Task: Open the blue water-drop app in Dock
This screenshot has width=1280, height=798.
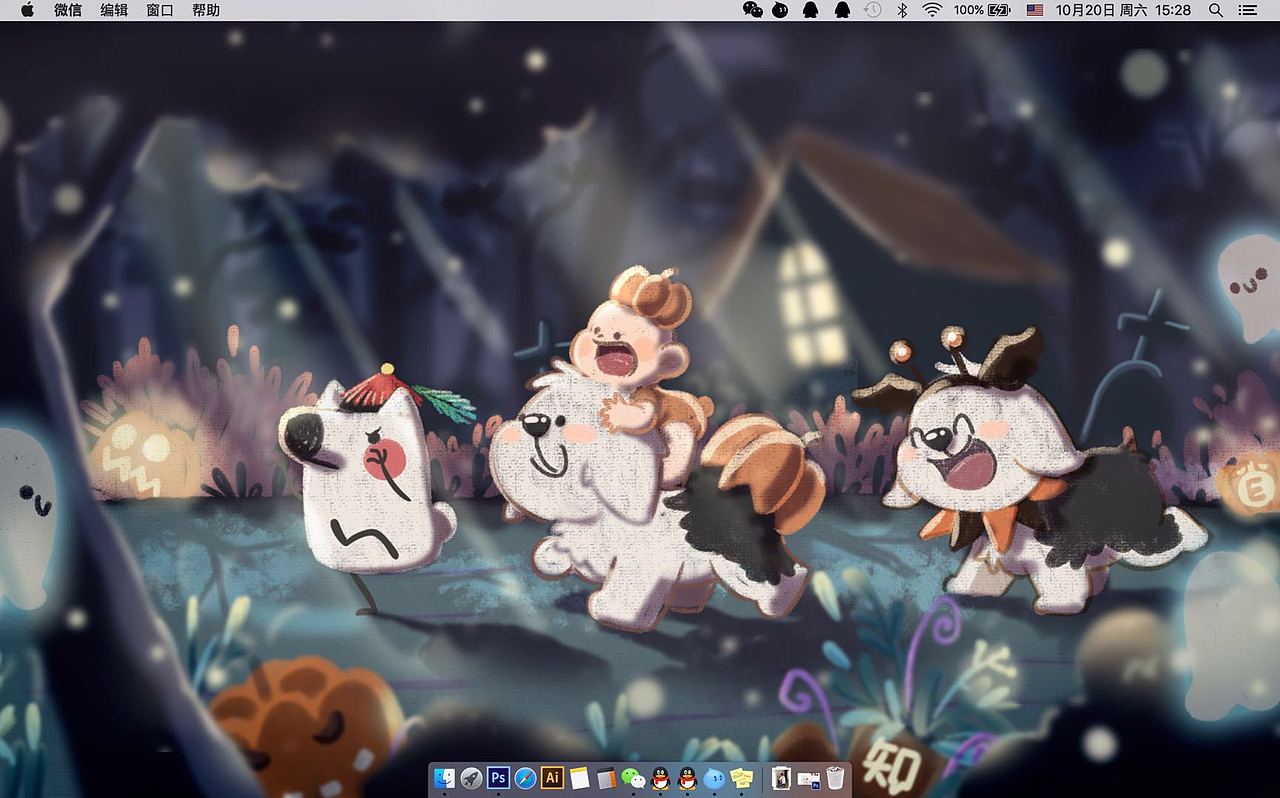Action: coord(714,778)
